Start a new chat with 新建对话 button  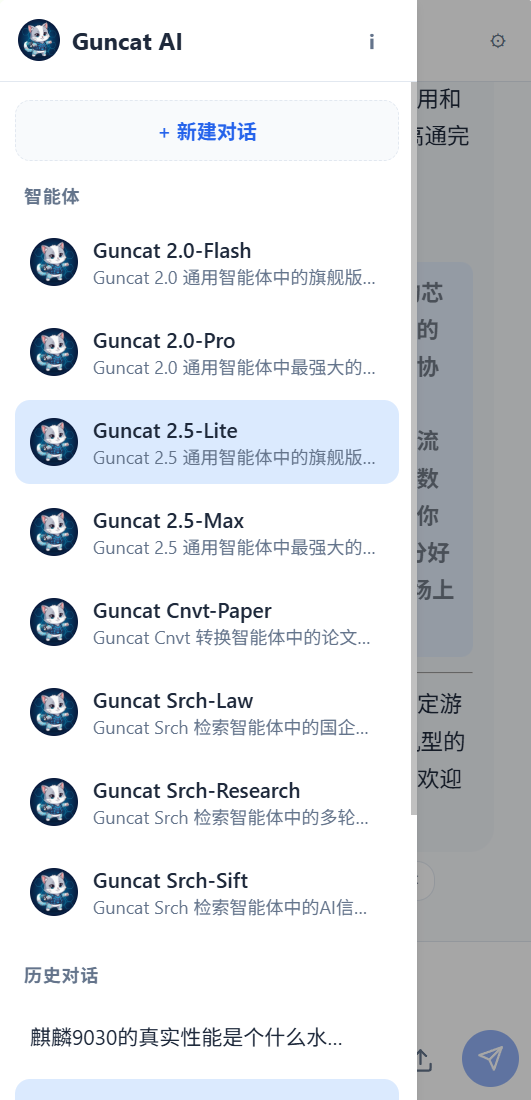pos(207,131)
